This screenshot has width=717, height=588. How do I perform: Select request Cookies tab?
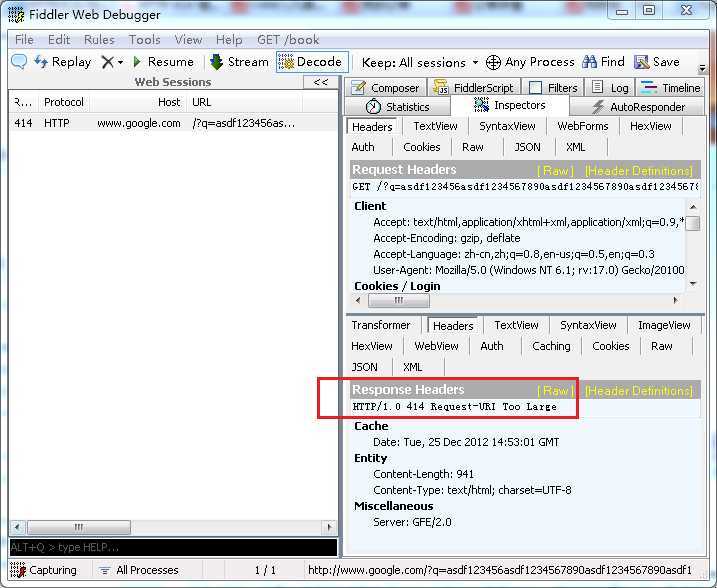pos(422,147)
